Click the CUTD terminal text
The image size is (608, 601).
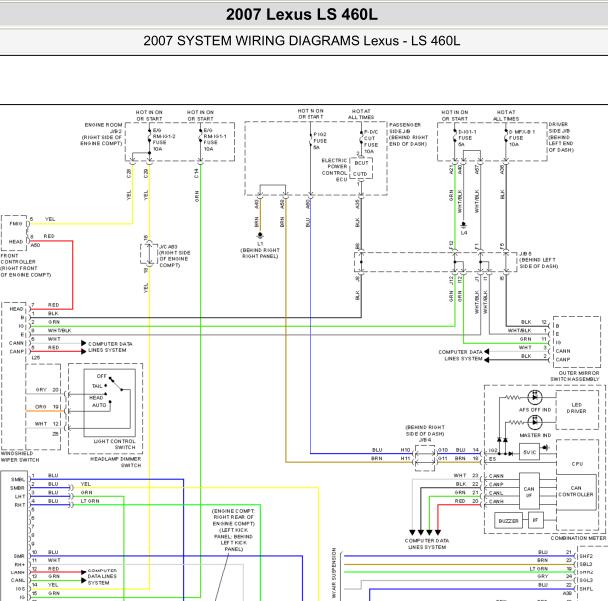click(x=360, y=174)
